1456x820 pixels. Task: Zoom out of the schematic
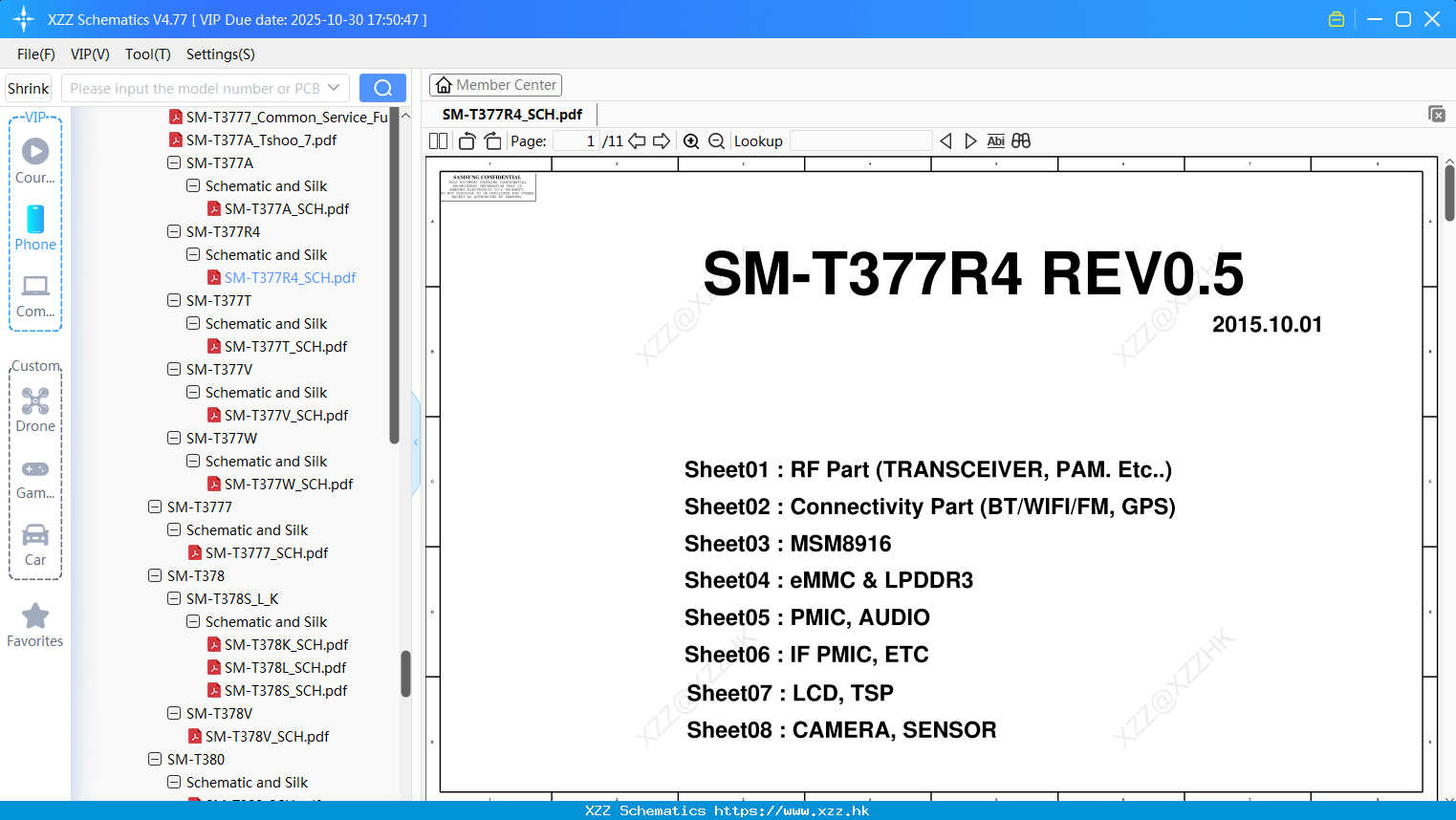pos(716,140)
